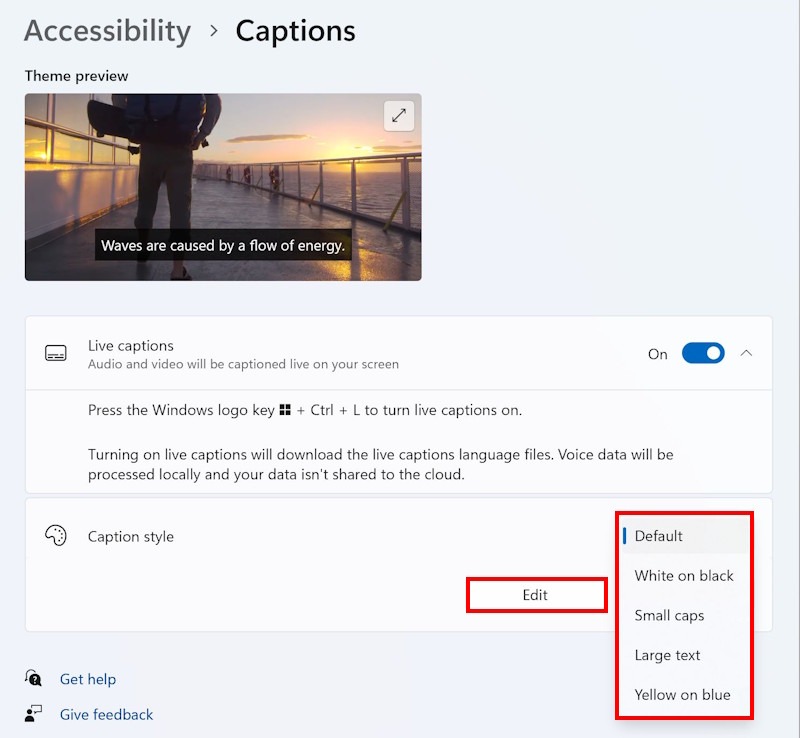Screen dimensions: 800x738
Task: Click the Caption style row label
Action: [x=131, y=537]
